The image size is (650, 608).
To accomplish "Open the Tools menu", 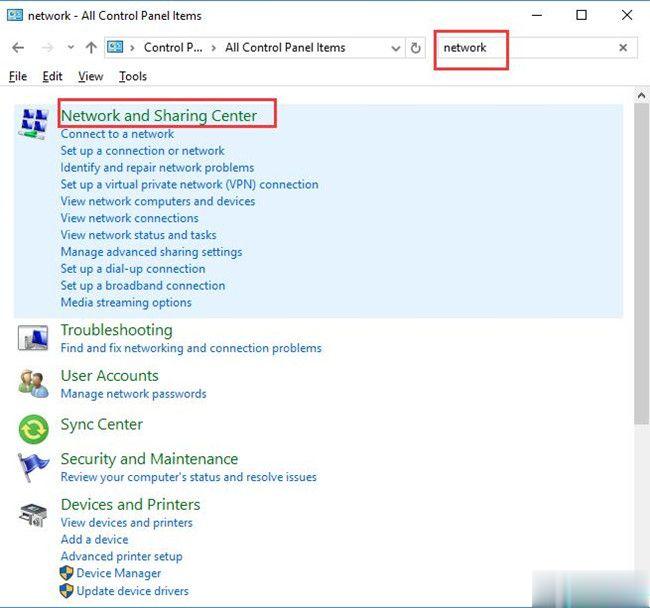I will pos(133,76).
